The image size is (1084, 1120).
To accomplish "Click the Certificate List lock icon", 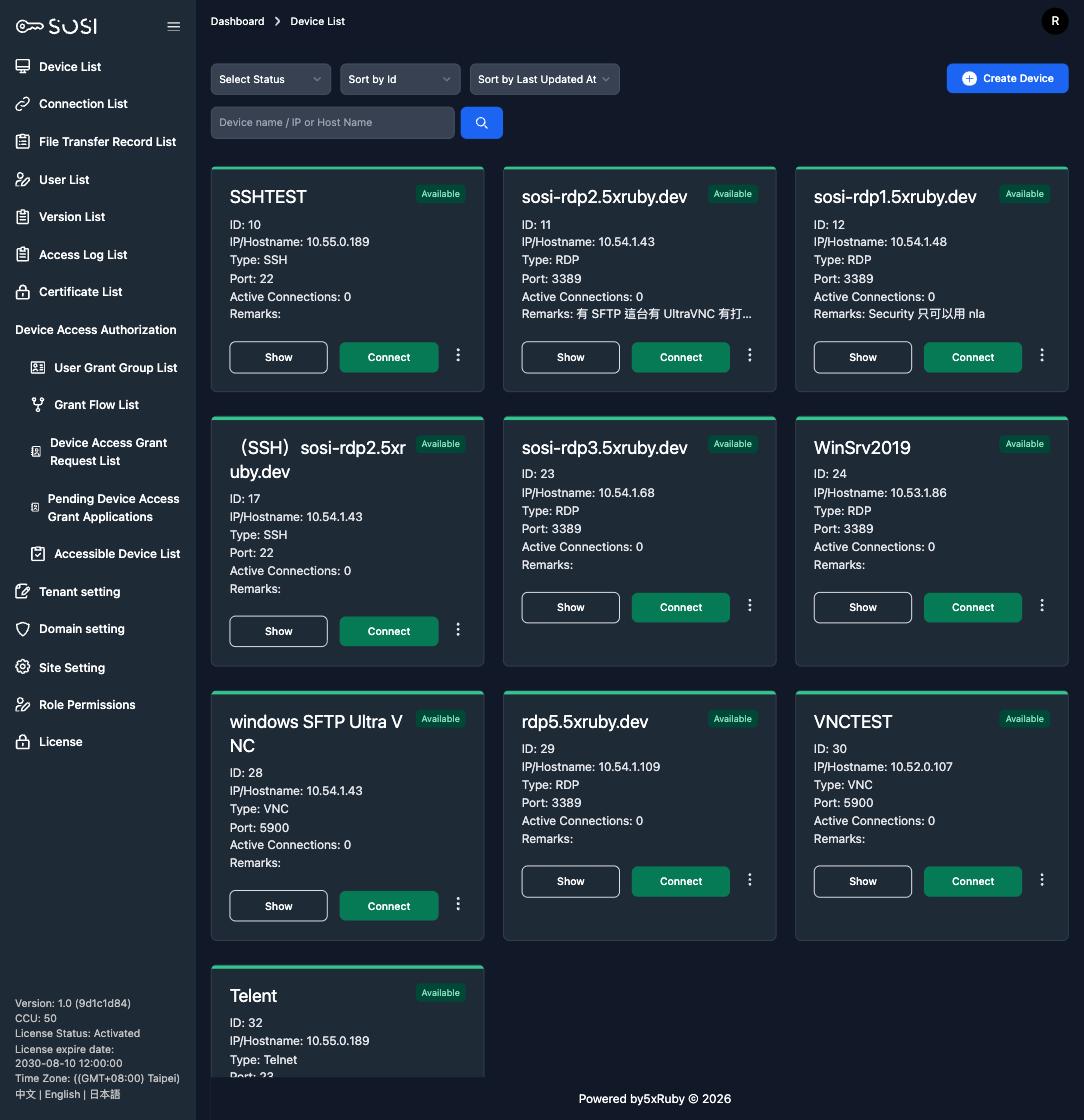I will click(x=23, y=291).
